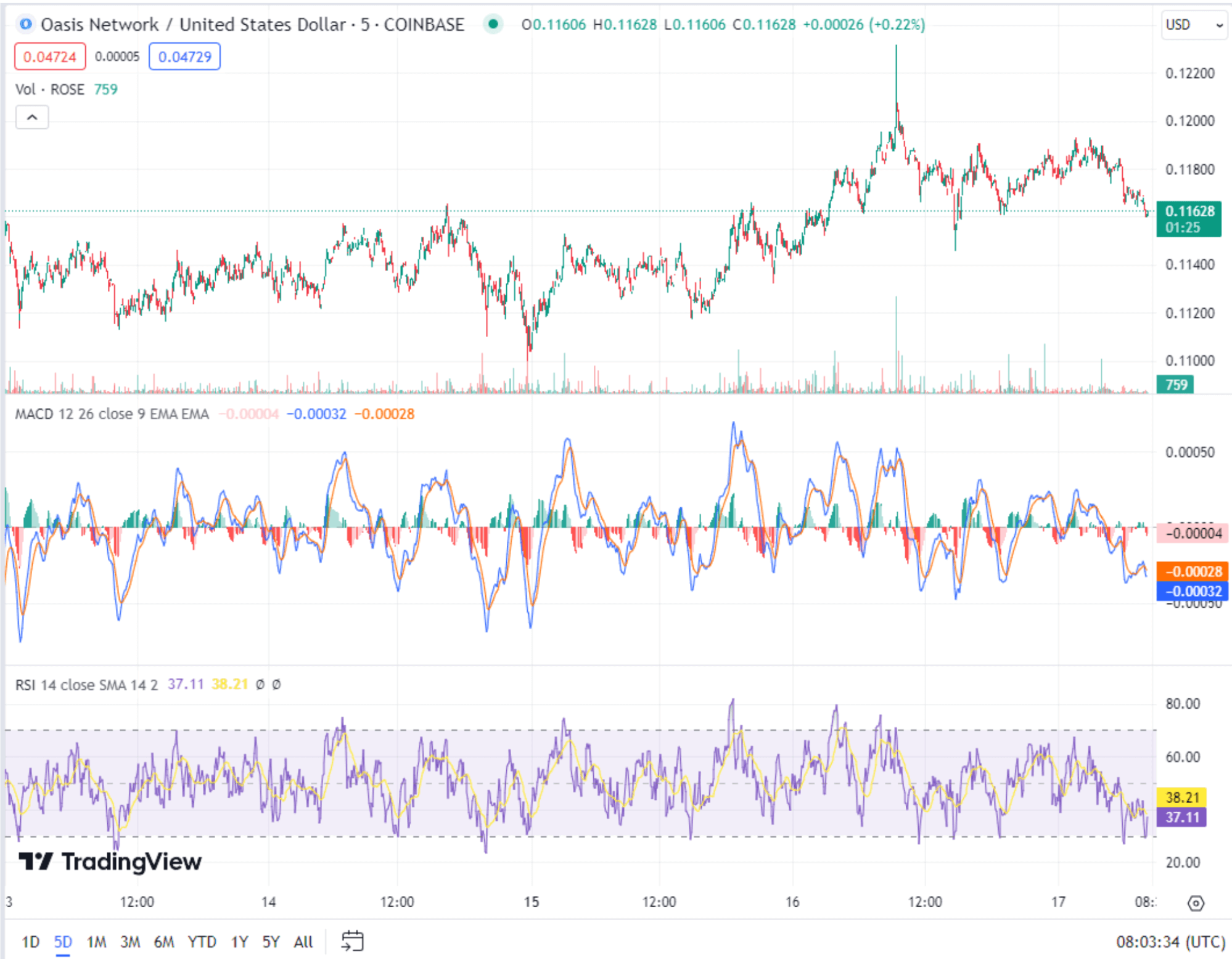Click the red sell price 0.04724 button
The width and height of the screenshot is (1232, 959).
(50, 57)
